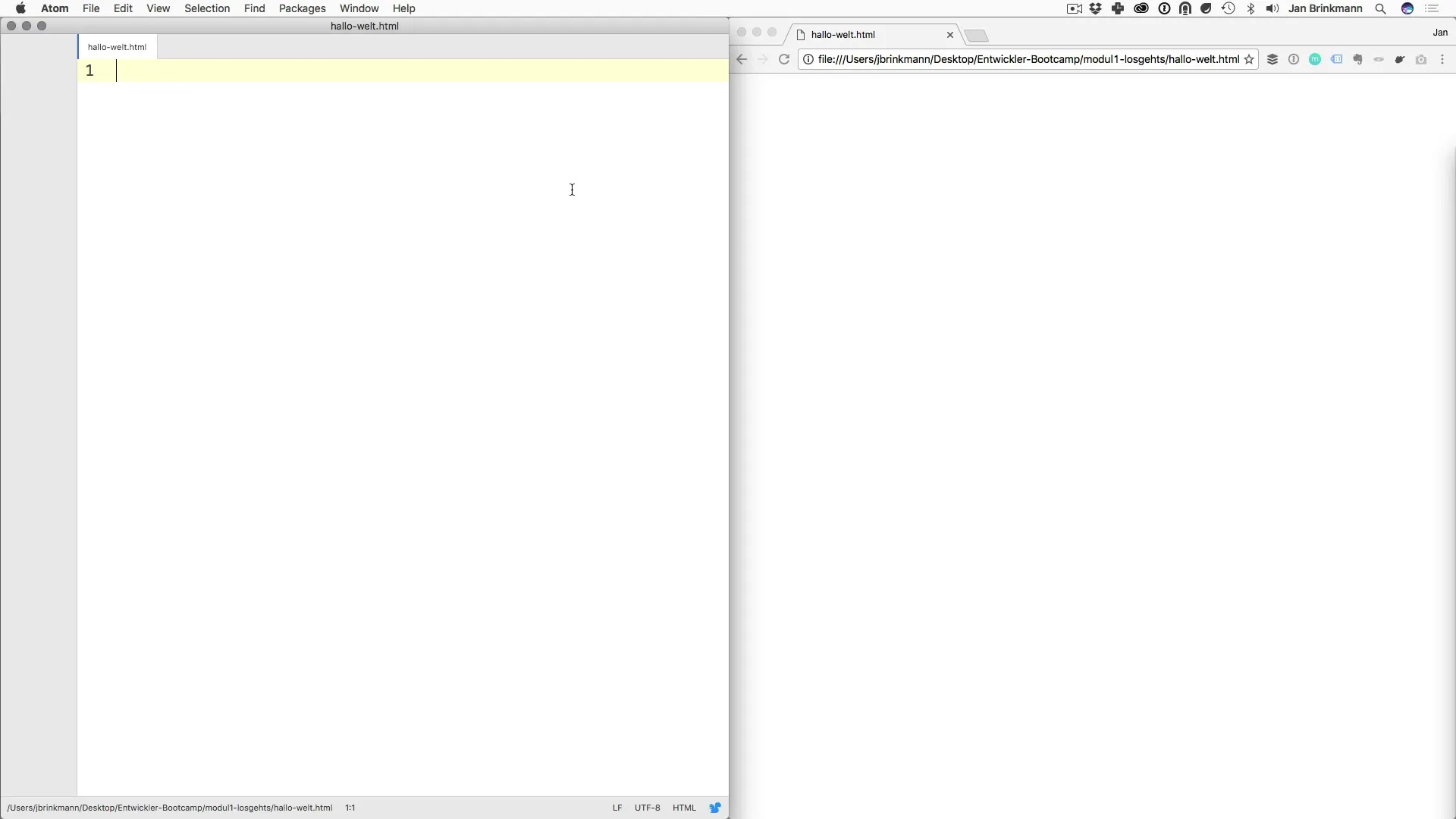Click the Buffer stacked-layers extension icon
Viewport: 1456px width, 819px height.
pos(1272,59)
